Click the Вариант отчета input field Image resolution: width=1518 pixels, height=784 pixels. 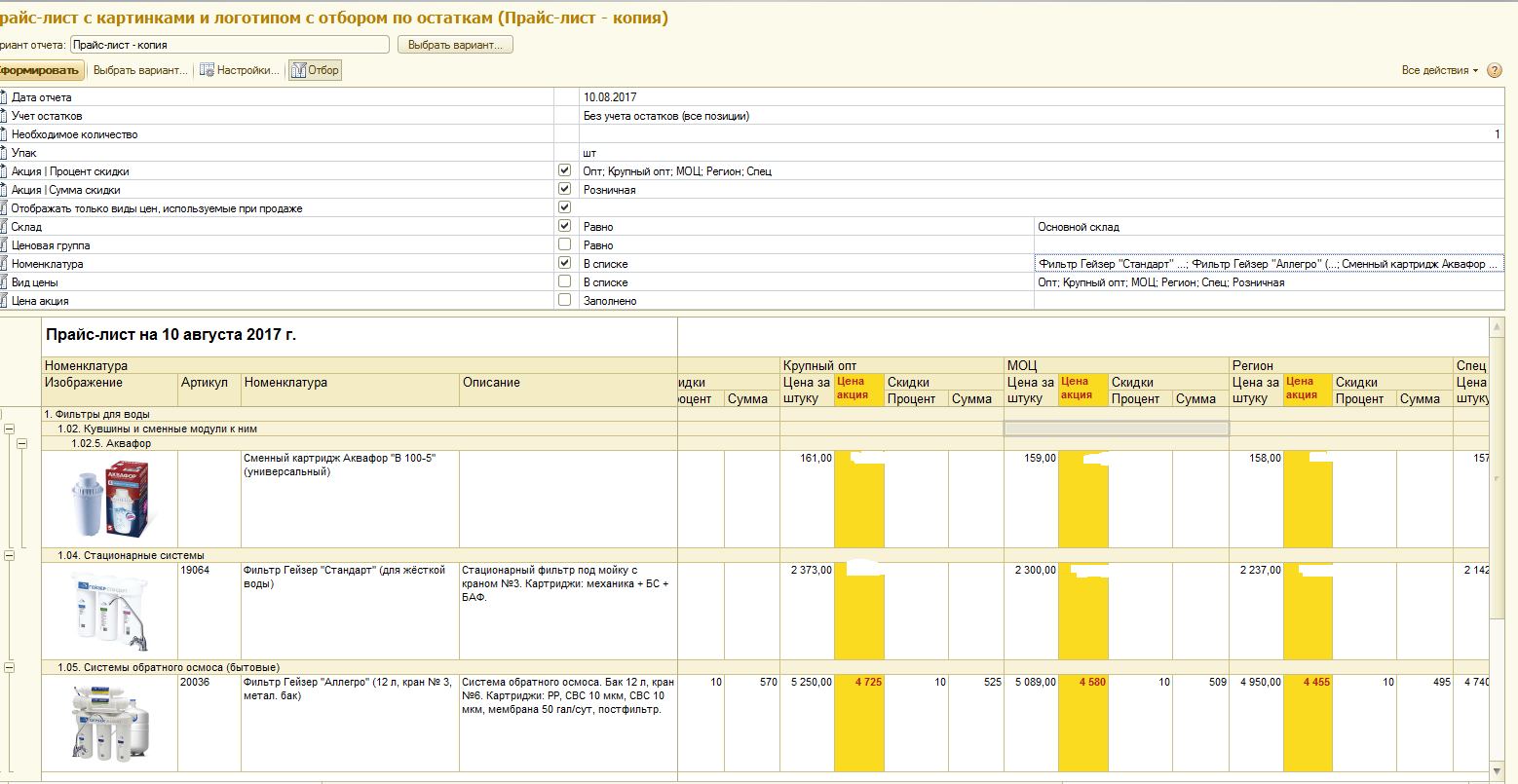pyautogui.click(x=230, y=45)
